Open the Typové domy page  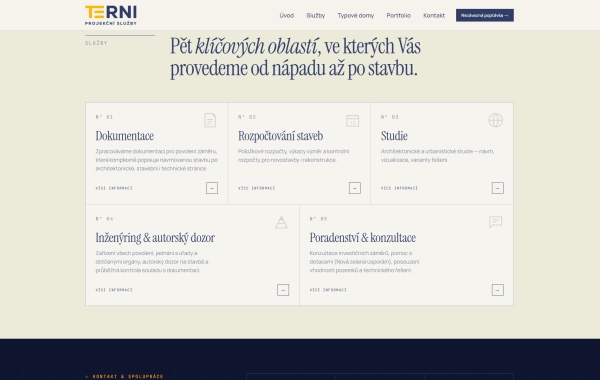pyautogui.click(x=356, y=16)
